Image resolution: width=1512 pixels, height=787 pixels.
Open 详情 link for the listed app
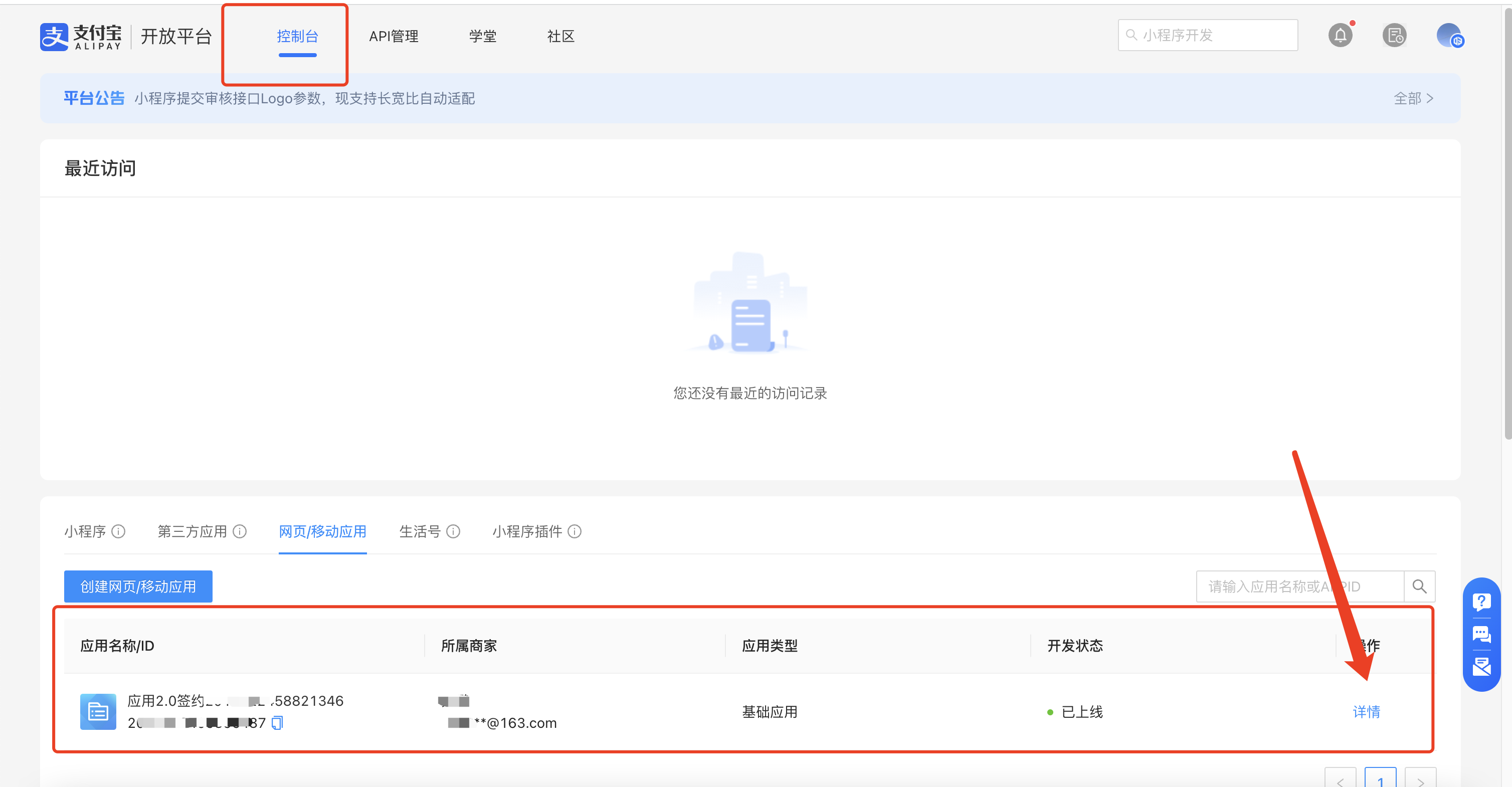point(1366,712)
